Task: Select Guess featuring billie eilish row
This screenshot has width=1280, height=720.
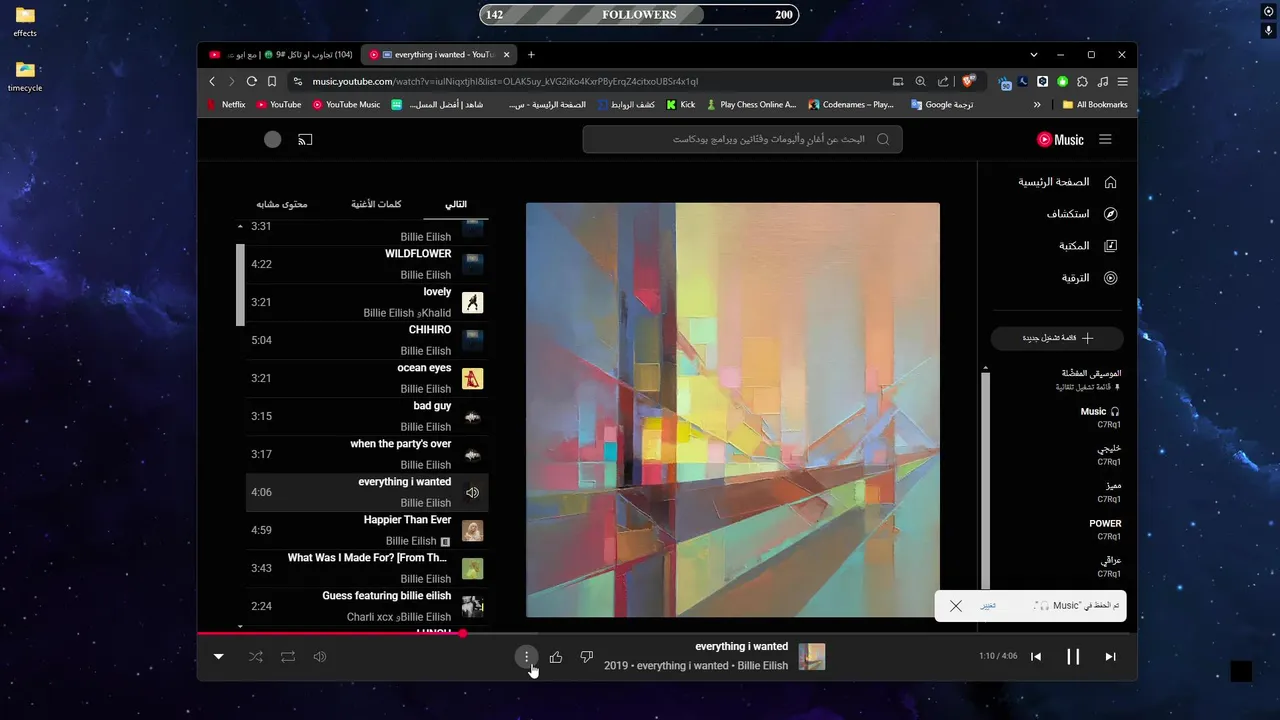Action: click(367, 606)
